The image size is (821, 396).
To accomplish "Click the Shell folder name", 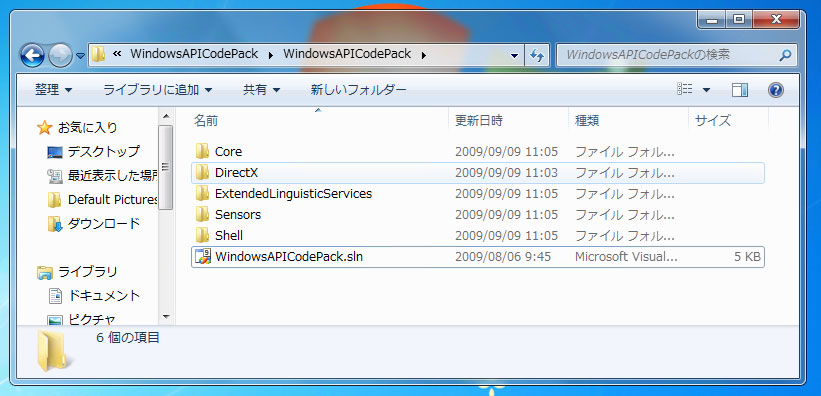I will (229, 235).
